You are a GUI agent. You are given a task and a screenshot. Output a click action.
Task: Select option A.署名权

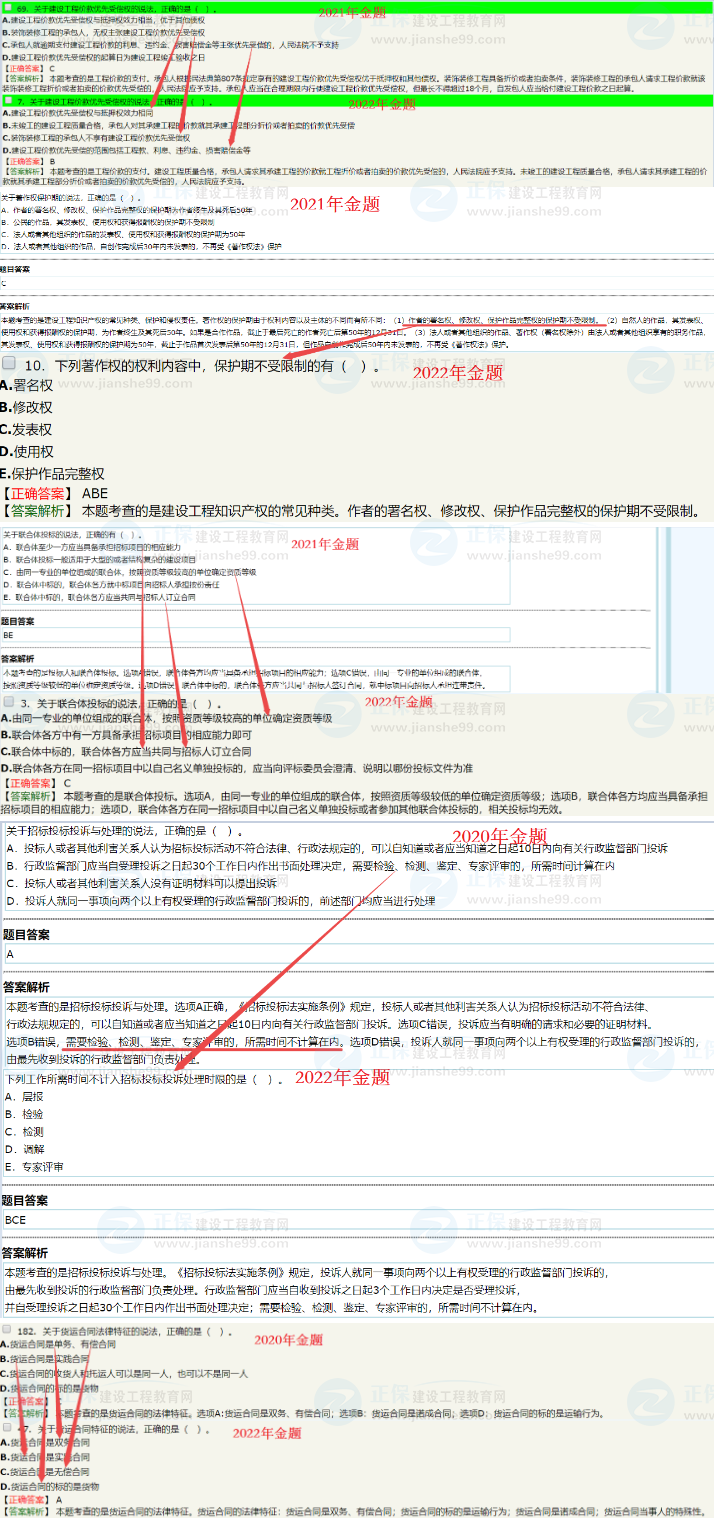click(27, 385)
